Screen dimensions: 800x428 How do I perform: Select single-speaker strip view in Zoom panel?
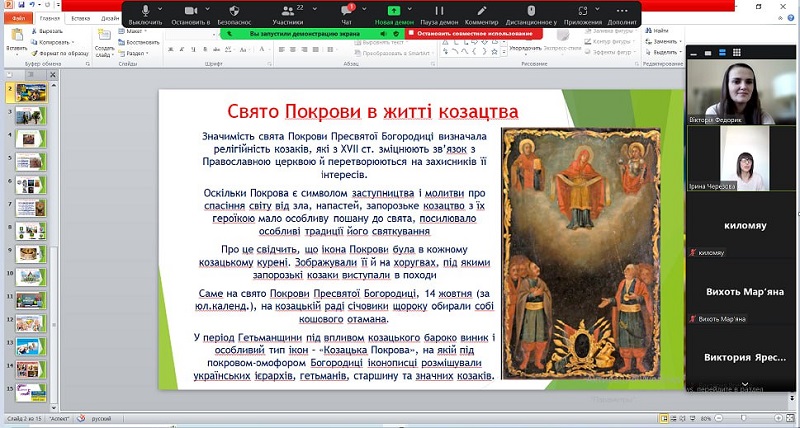[708, 53]
